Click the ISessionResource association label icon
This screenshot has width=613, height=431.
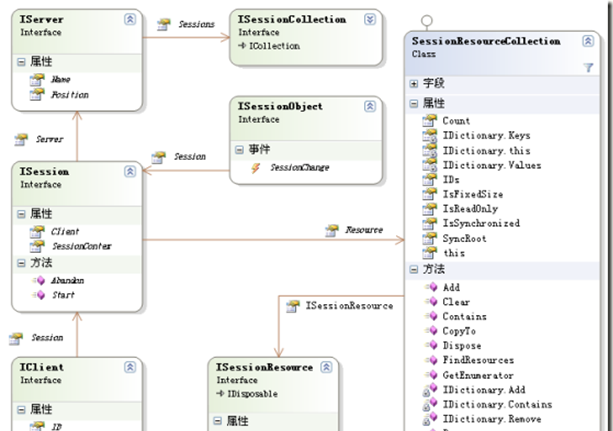point(292,306)
